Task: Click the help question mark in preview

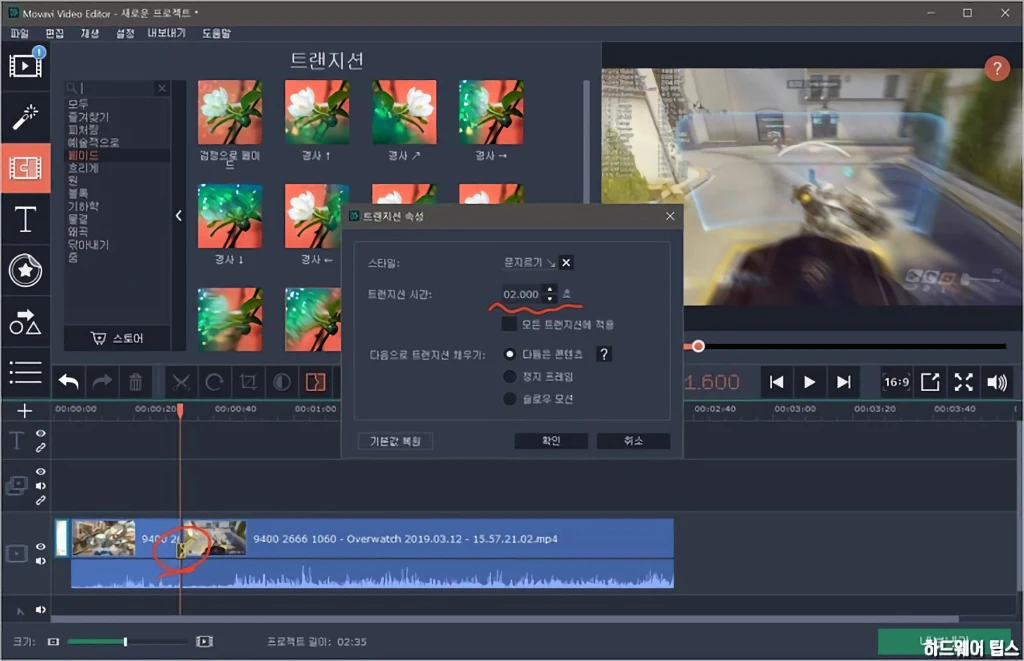Action: point(997,68)
